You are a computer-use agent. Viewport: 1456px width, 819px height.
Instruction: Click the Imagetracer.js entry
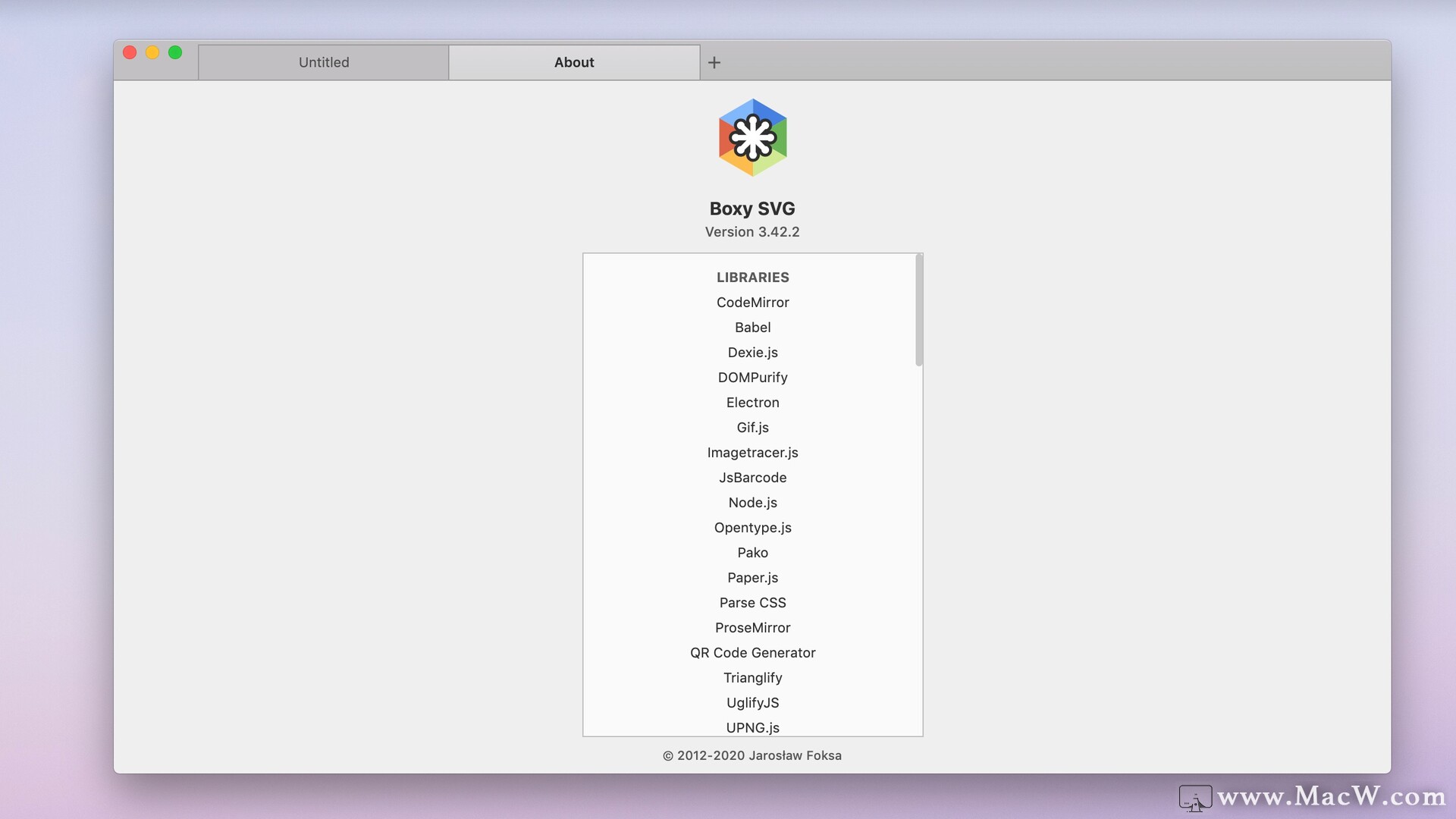(753, 453)
